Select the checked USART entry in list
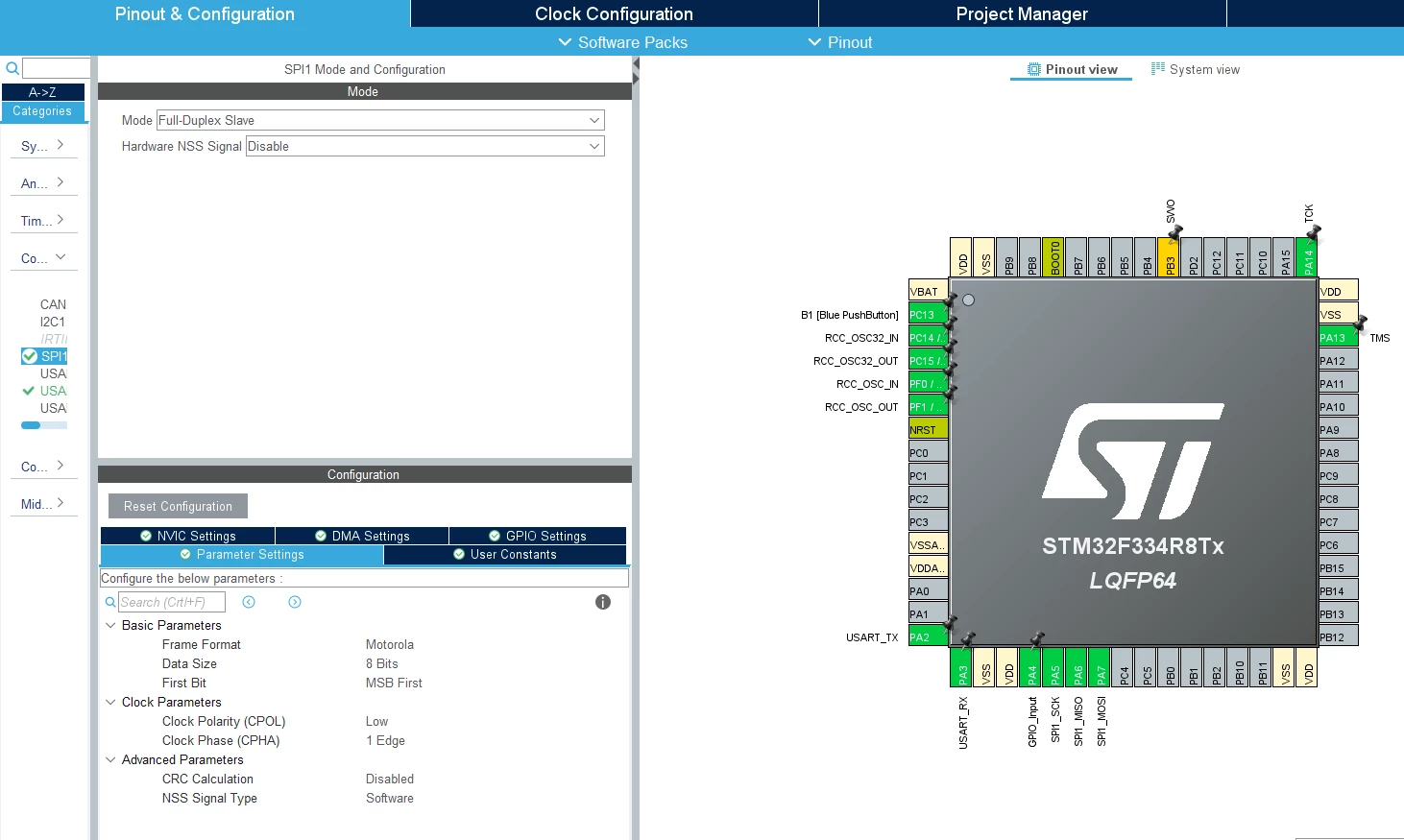The image size is (1404, 840). [53, 391]
